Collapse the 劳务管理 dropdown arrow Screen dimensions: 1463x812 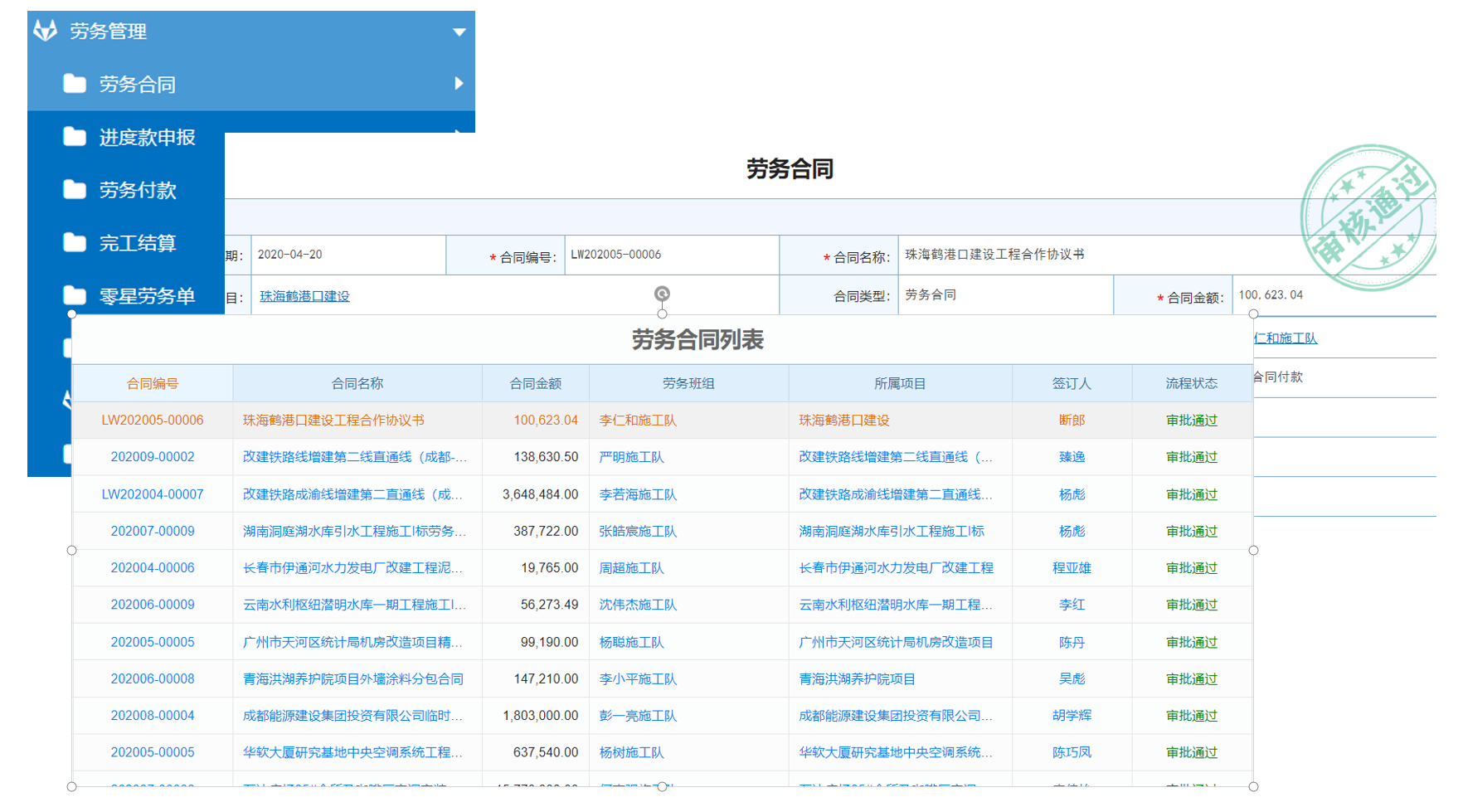[x=459, y=32]
